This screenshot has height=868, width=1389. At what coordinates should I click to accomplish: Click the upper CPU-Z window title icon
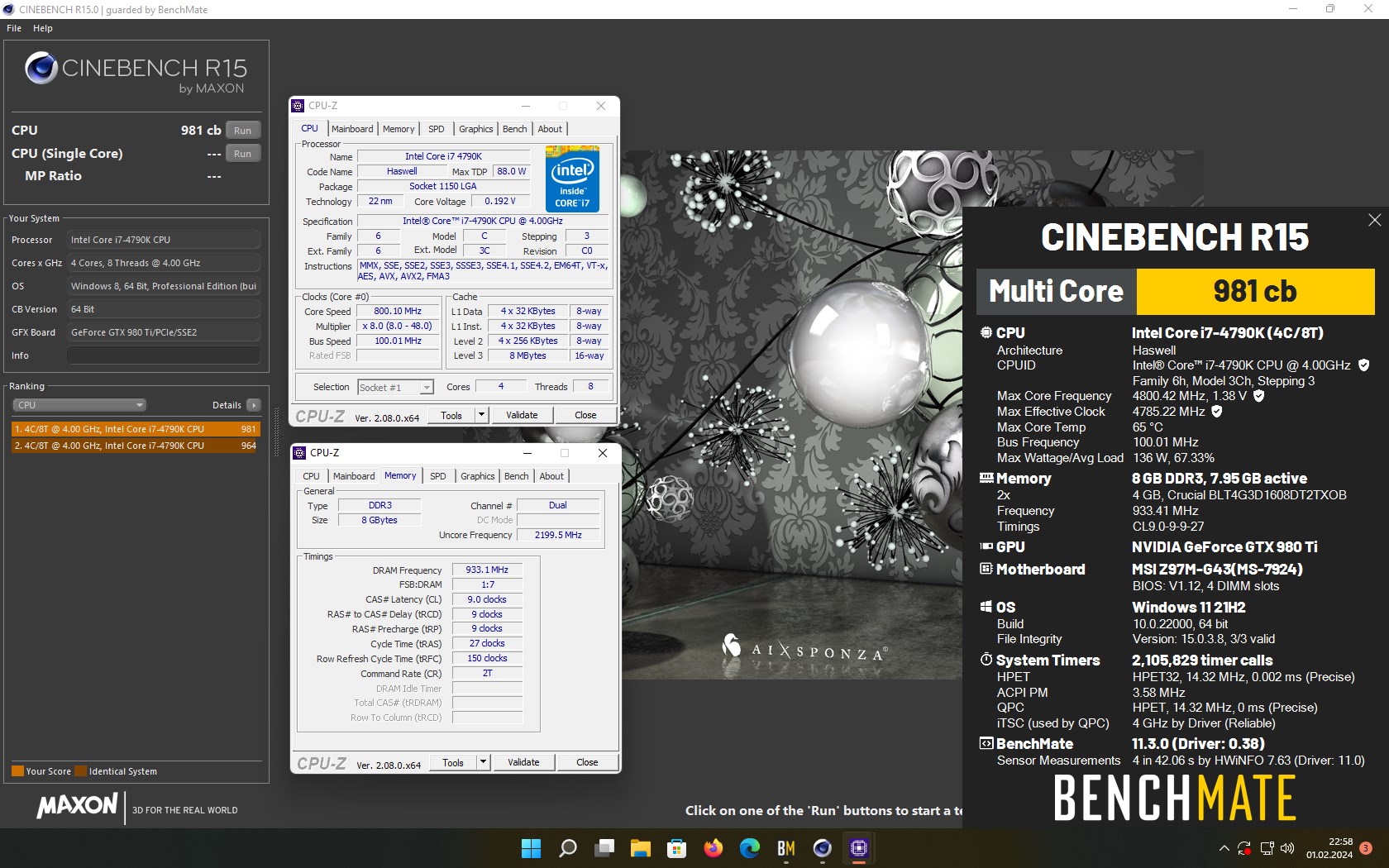pos(298,106)
